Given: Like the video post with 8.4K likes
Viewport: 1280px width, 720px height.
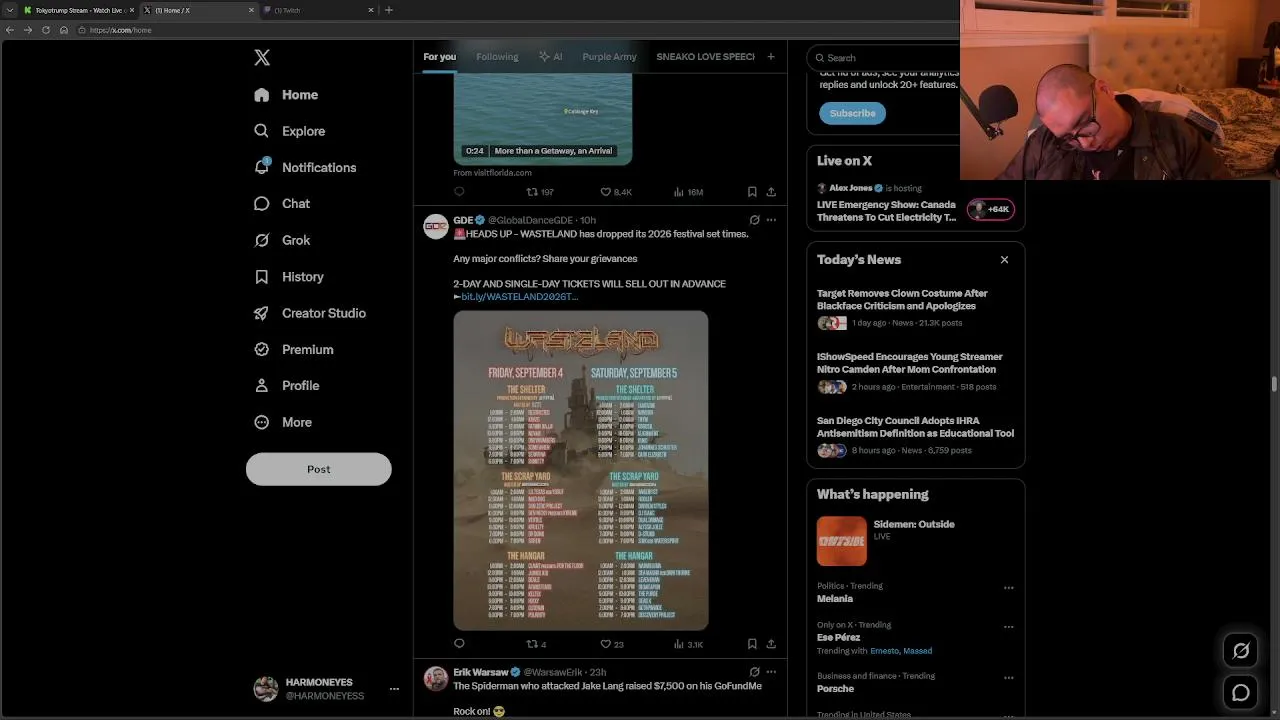Looking at the screenshot, I should [616, 192].
